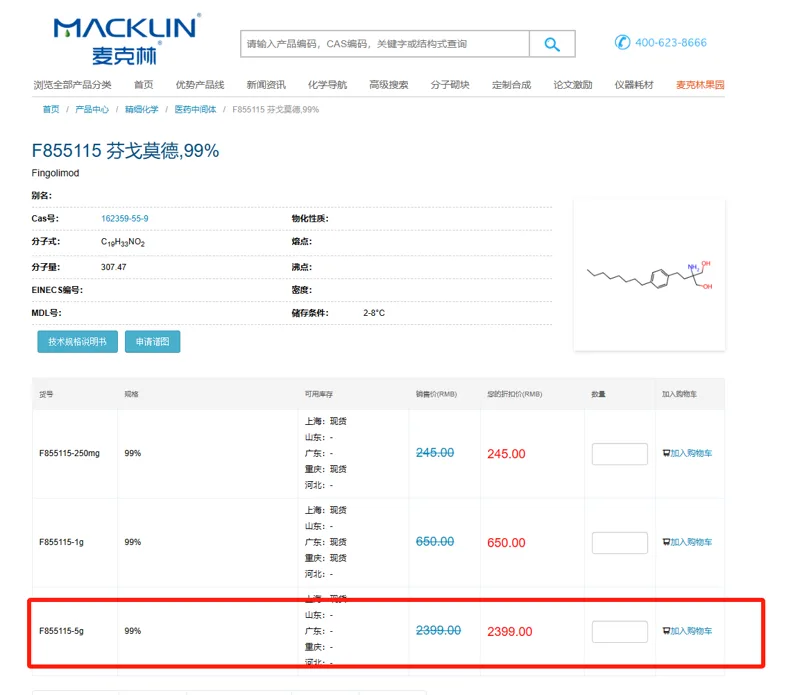Click 产品中心 breadcrumb link

(x=92, y=109)
